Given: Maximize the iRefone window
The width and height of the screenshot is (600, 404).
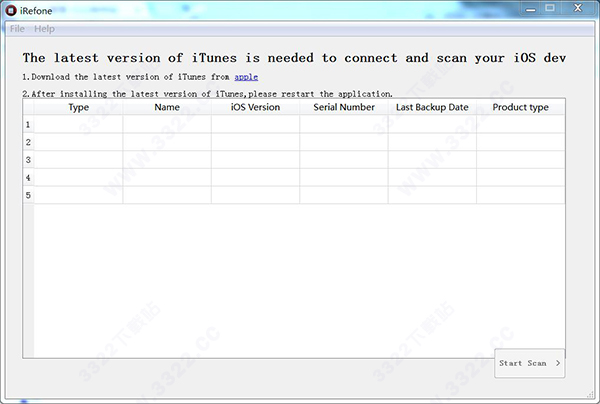Looking at the screenshot, I should (550, 8).
